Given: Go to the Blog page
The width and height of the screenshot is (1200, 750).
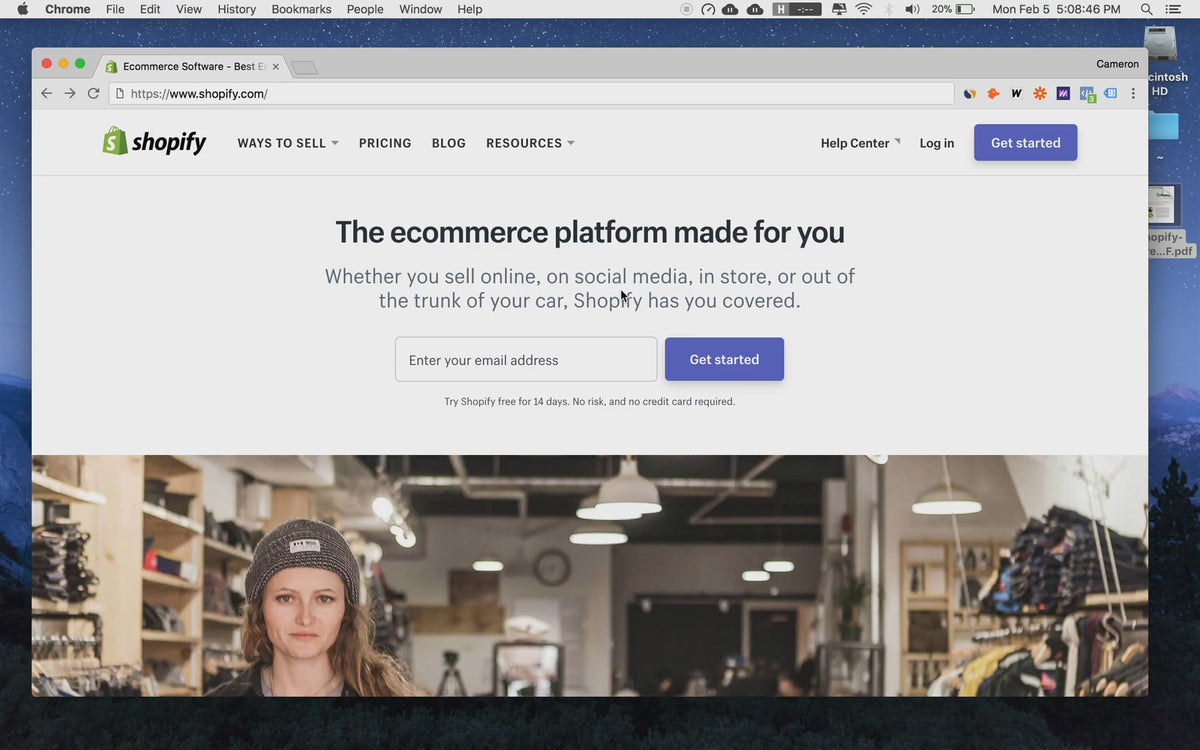Looking at the screenshot, I should click(x=449, y=143).
